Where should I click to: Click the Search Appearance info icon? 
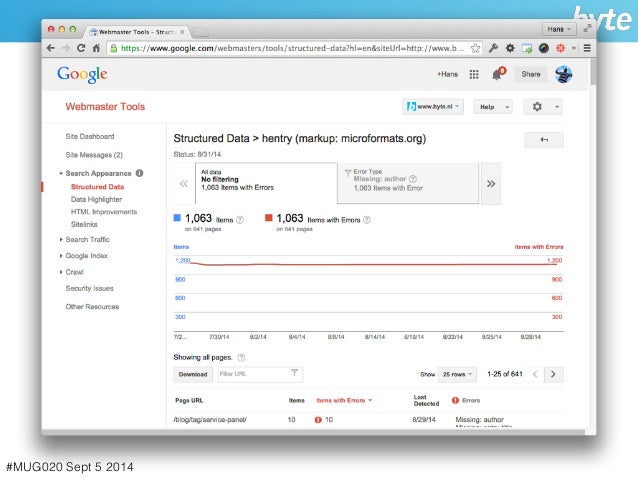coord(139,173)
